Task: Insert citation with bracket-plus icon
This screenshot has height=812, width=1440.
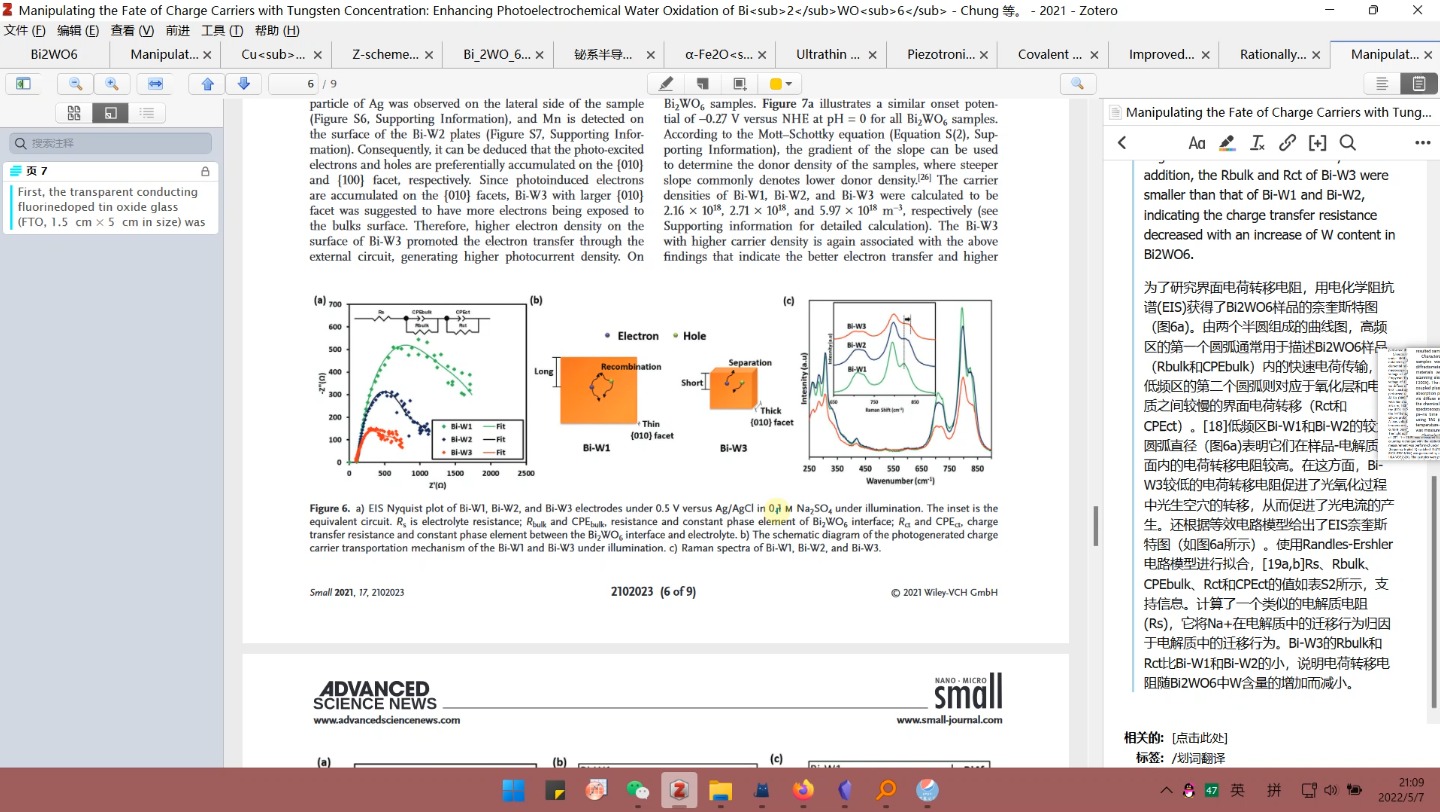Action: 1318,143
